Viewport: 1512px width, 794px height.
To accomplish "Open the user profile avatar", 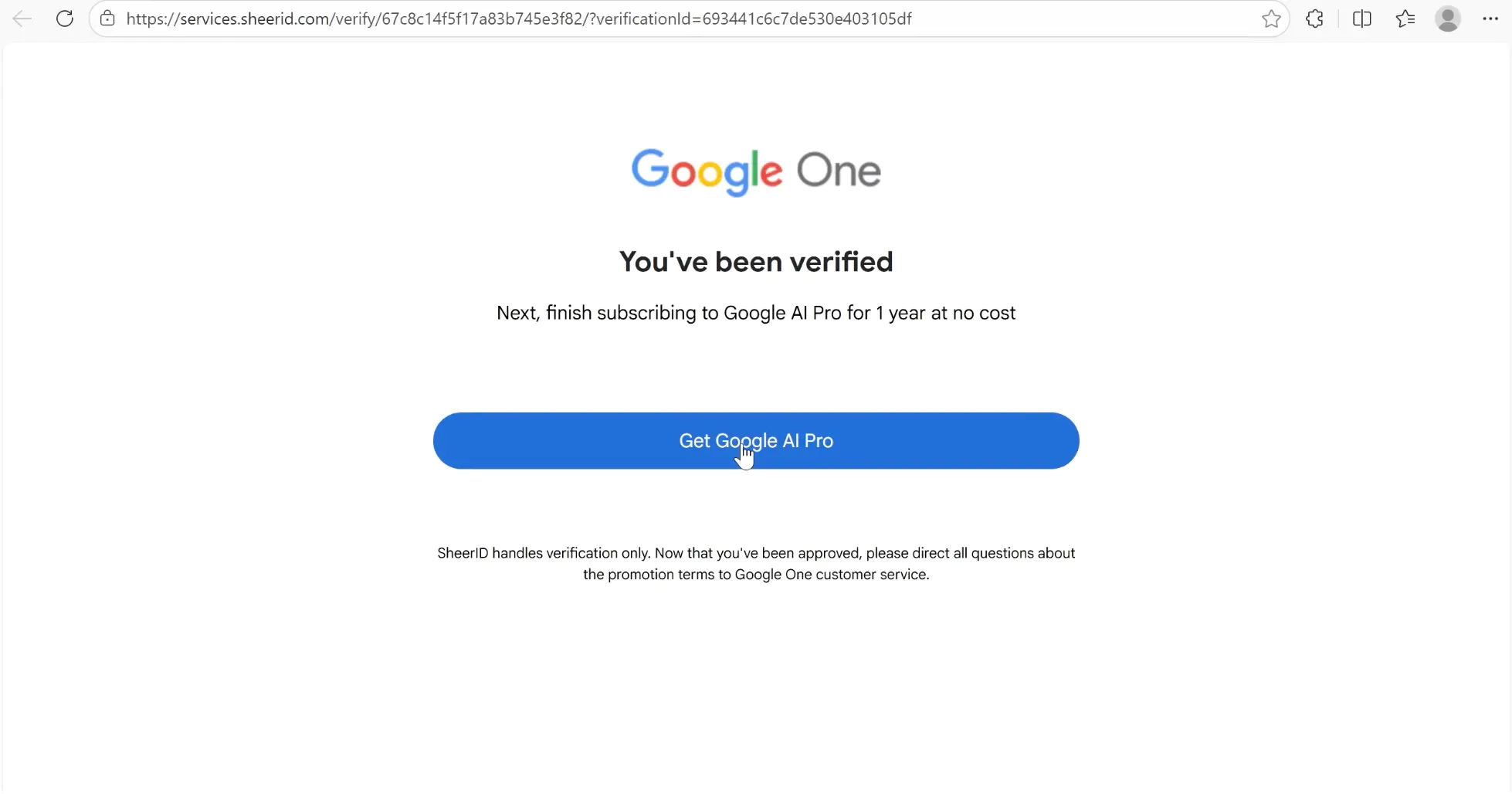I will pyautogui.click(x=1448, y=19).
